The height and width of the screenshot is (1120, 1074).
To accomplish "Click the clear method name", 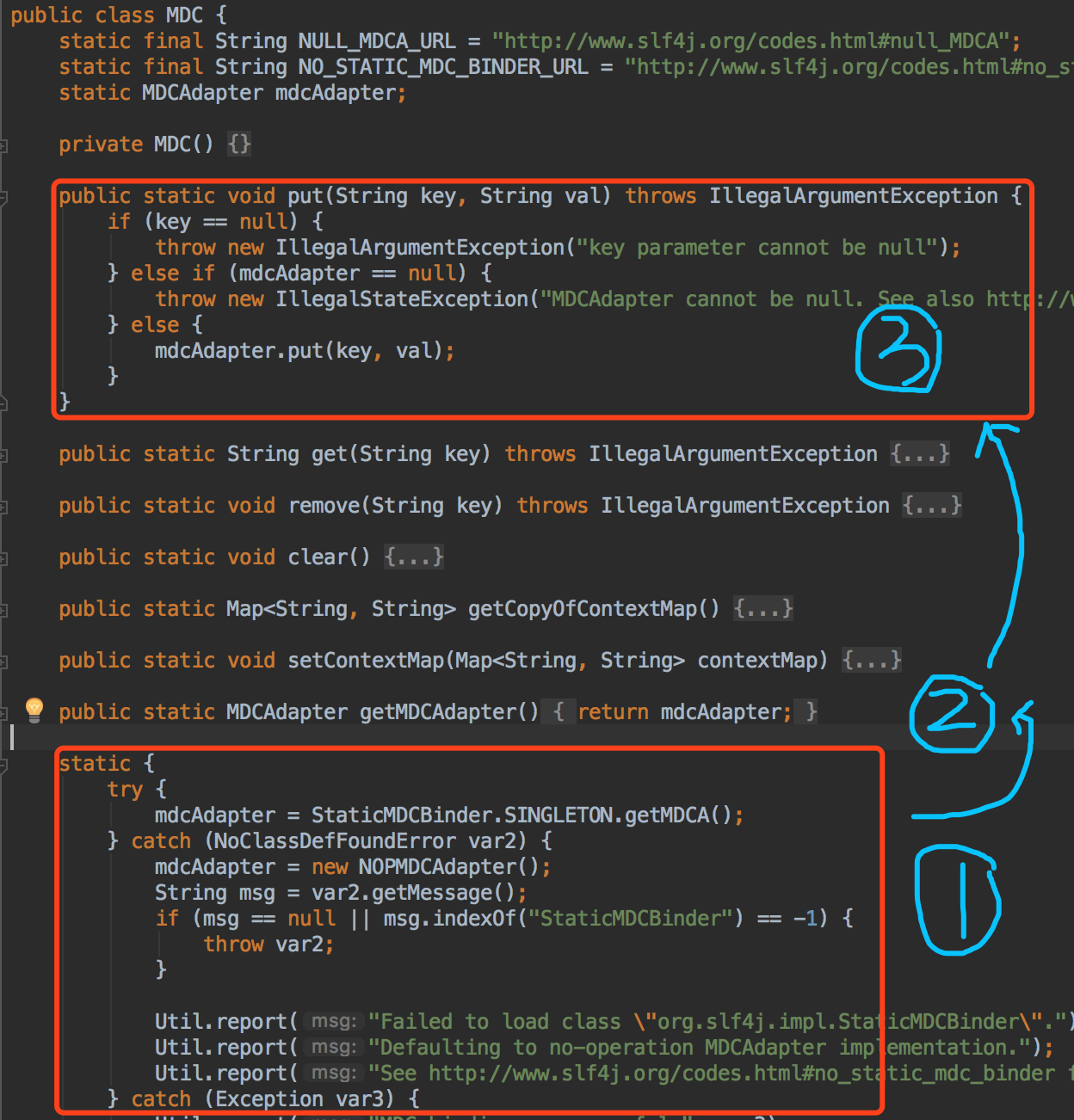I will click(x=317, y=557).
